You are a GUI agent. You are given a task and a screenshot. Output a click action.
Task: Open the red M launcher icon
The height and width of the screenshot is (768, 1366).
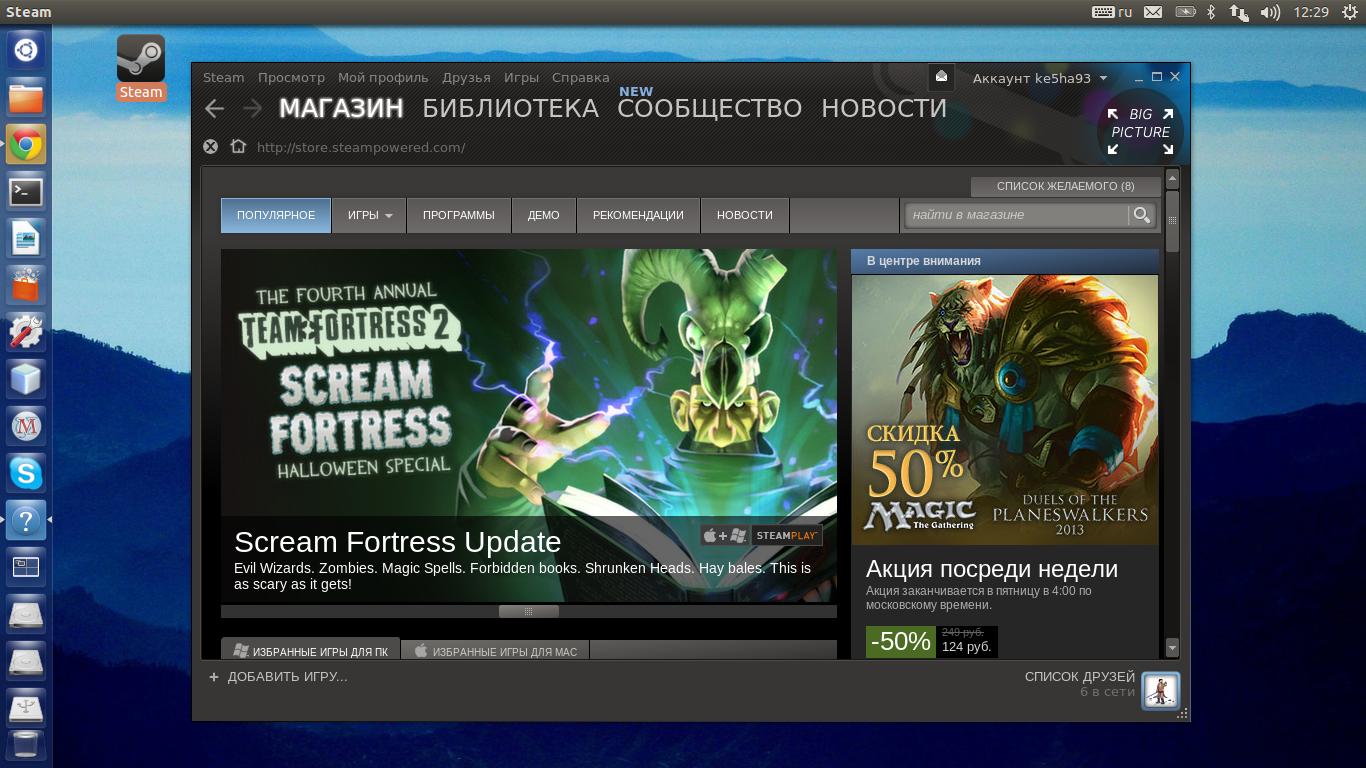point(26,426)
